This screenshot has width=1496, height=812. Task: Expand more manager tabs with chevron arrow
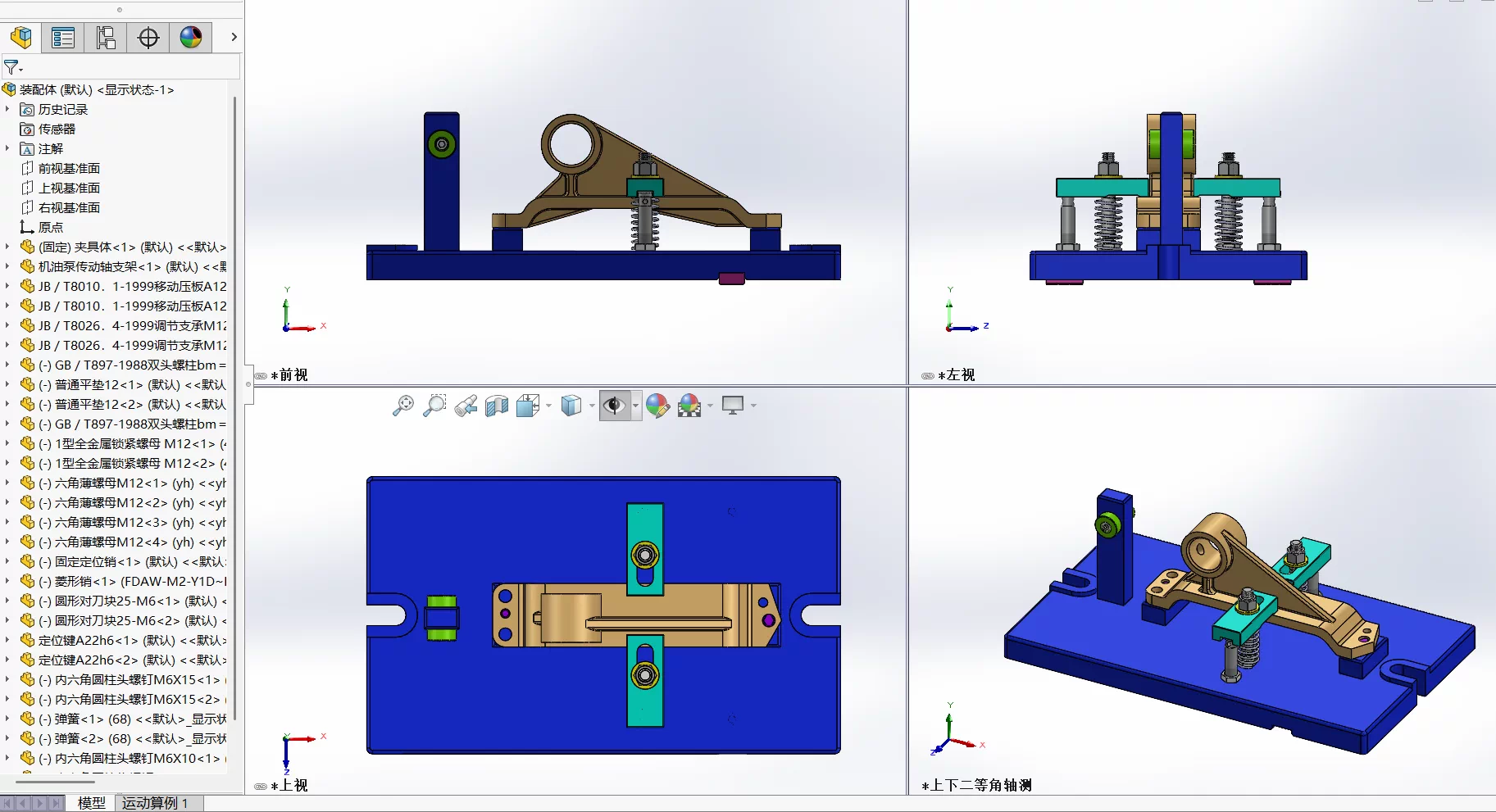(234, 37)
